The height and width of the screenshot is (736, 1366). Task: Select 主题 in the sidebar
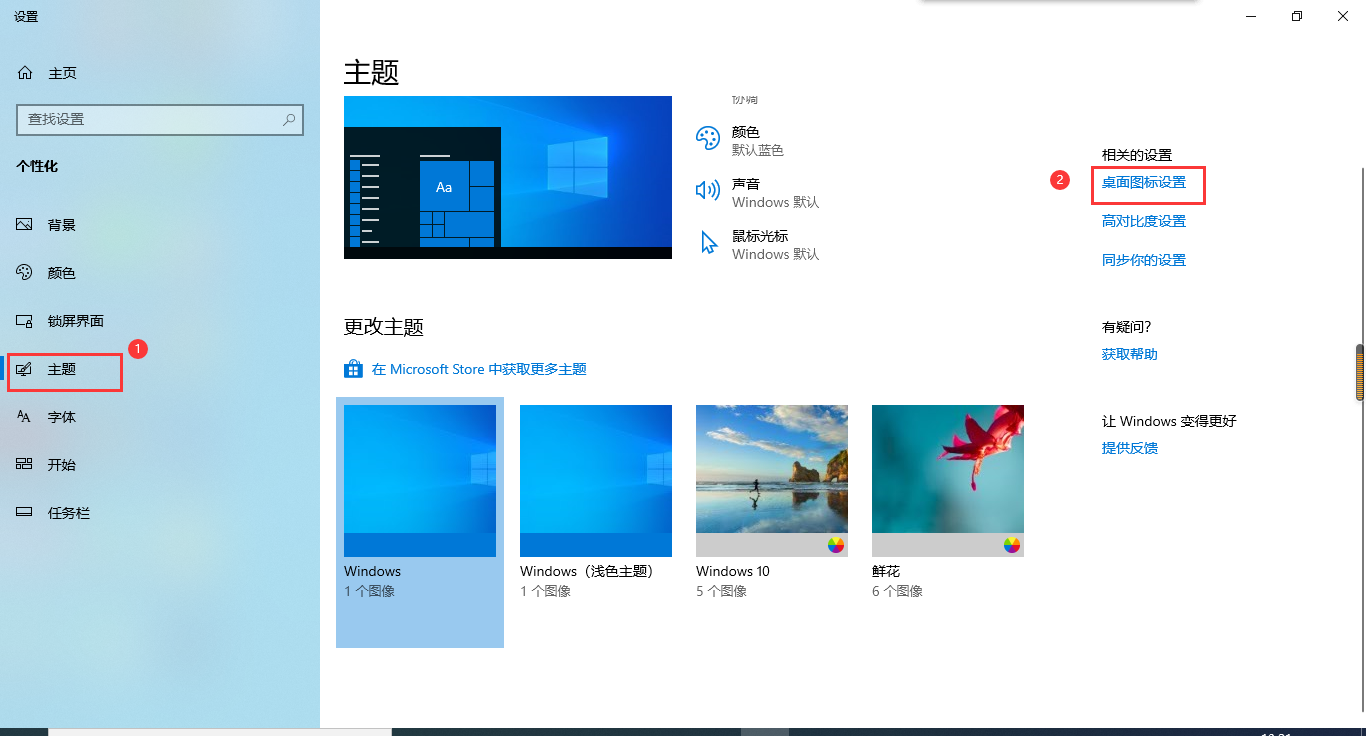[x=160, y=369]
